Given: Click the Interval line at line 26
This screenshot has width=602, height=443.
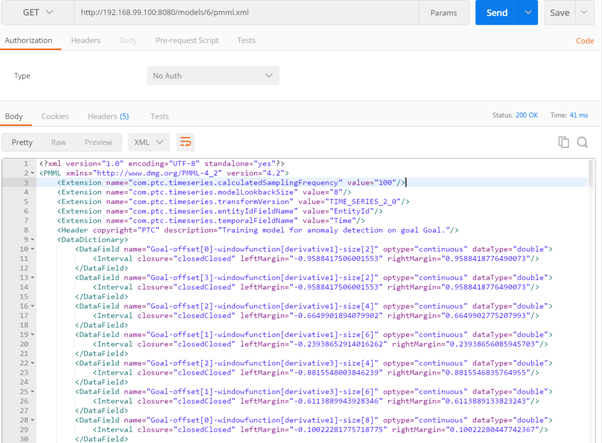Looking at the screenshot, I should point(316,401).
